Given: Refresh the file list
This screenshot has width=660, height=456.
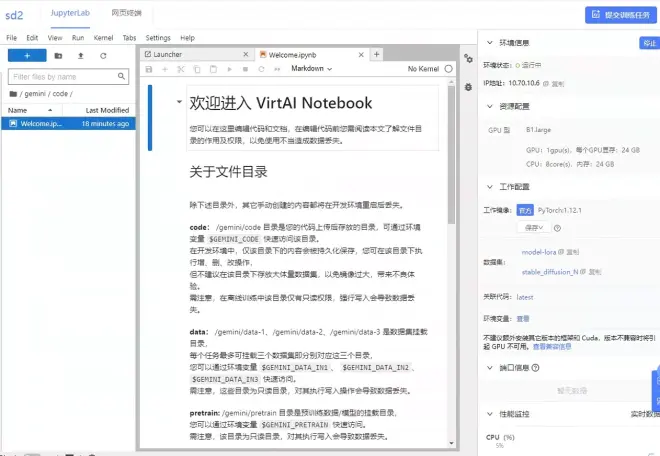Looking at the screenshot, I should 103,56.
